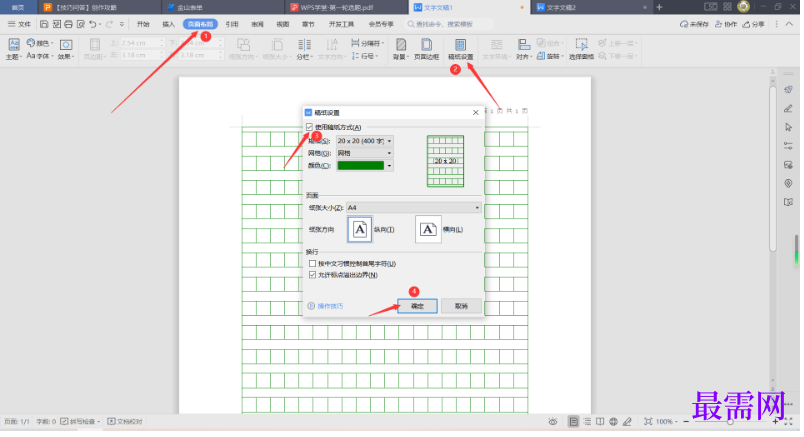The image size is (804, 437).
Task: Enable 按中文习惯控制首尾字符 checkbox
Action: (312, 263)
